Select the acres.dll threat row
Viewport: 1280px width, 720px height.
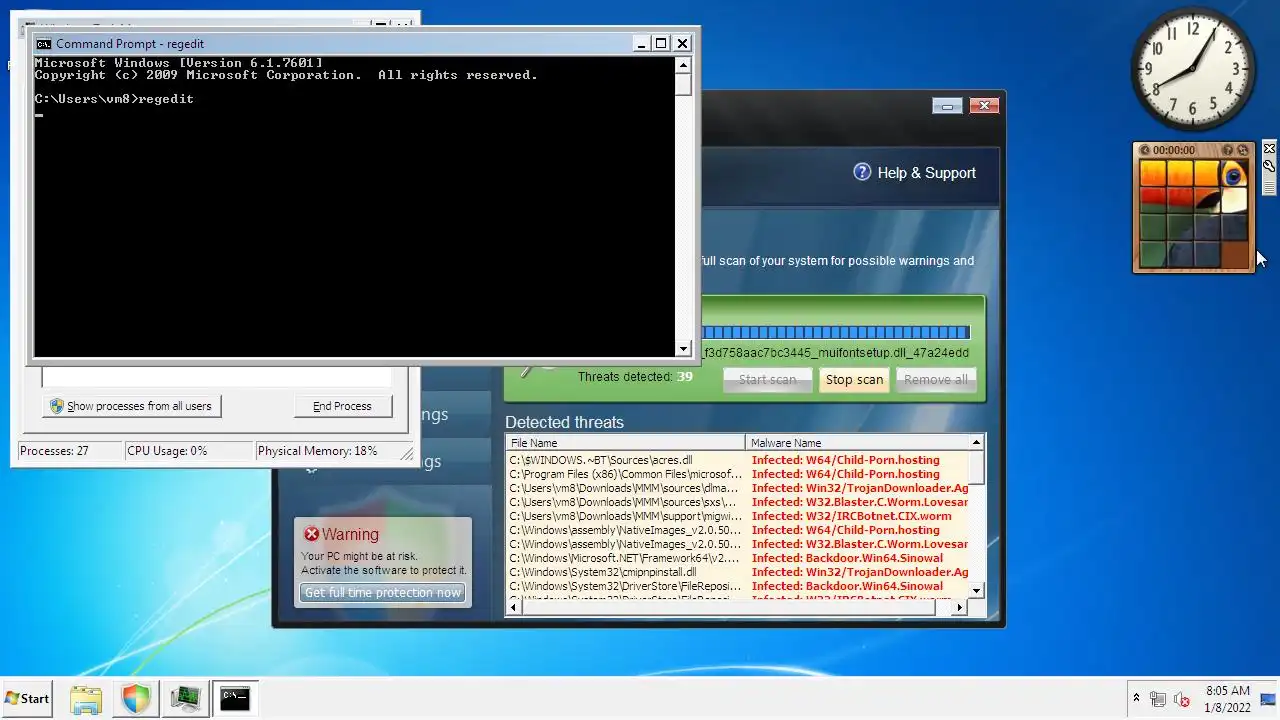pyautogui.click(x=738, y=460)
